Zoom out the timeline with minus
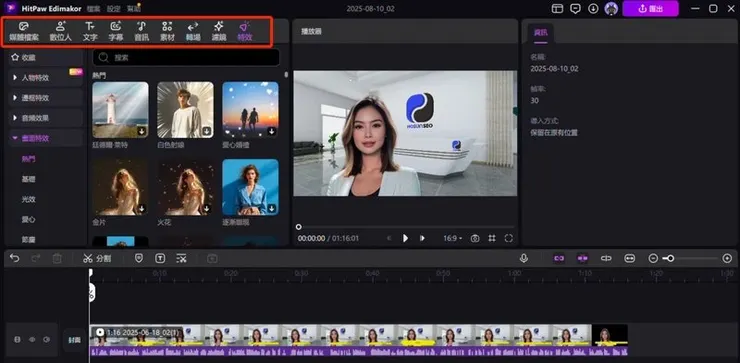 (653, 258)
